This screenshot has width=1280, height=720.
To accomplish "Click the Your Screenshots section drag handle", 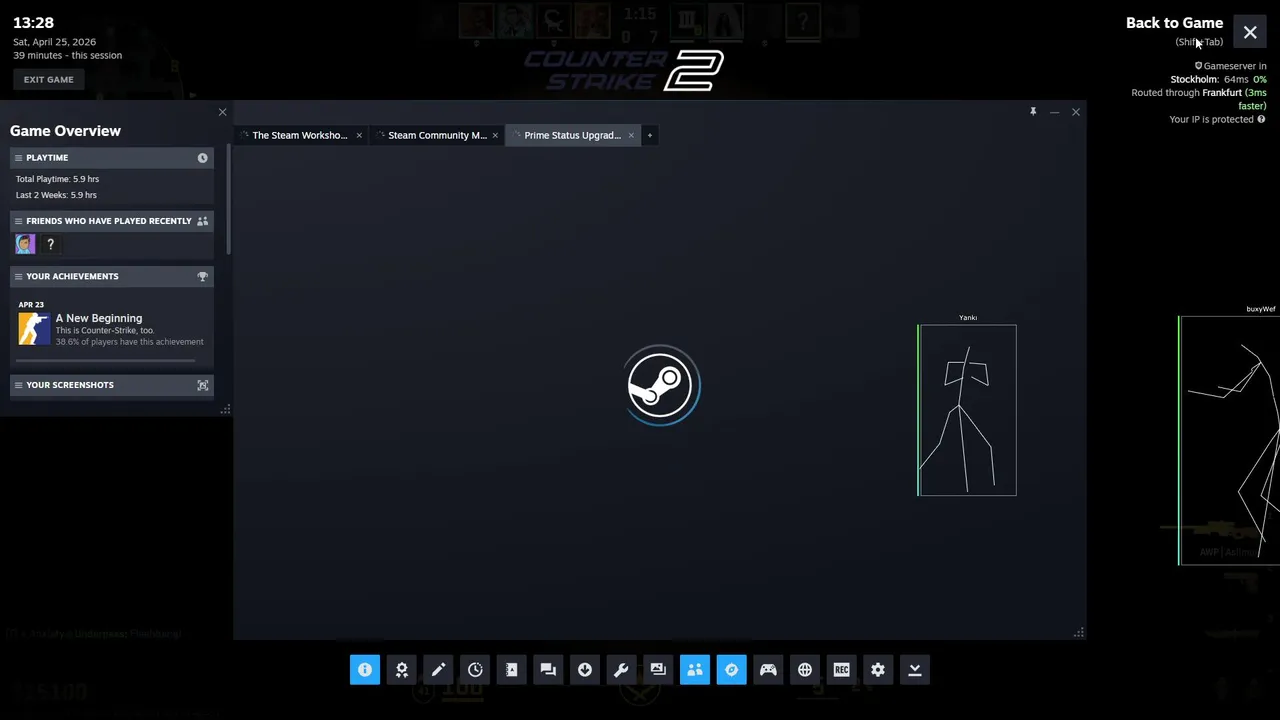I will click(x=18, y=385).
